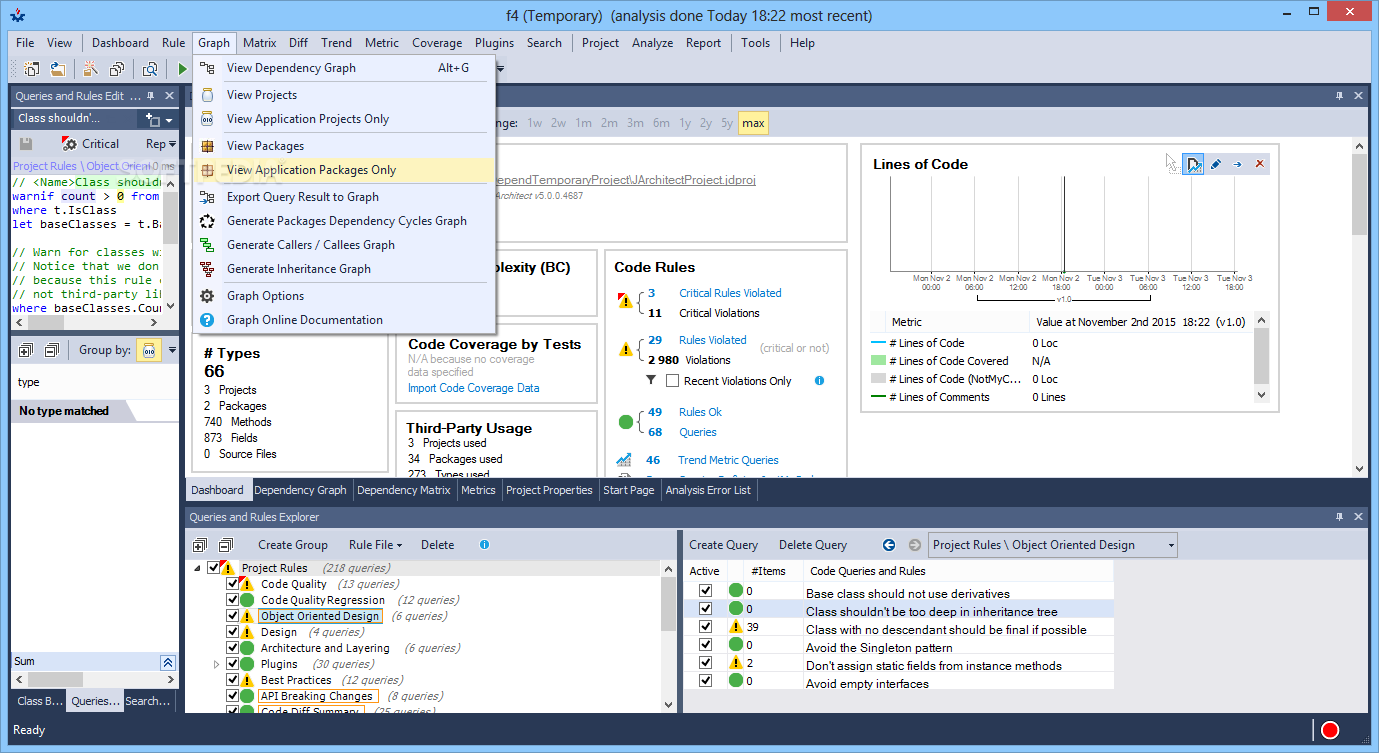Click the new project icon in toolbar

pyautogui.click(x=32, y=69)
